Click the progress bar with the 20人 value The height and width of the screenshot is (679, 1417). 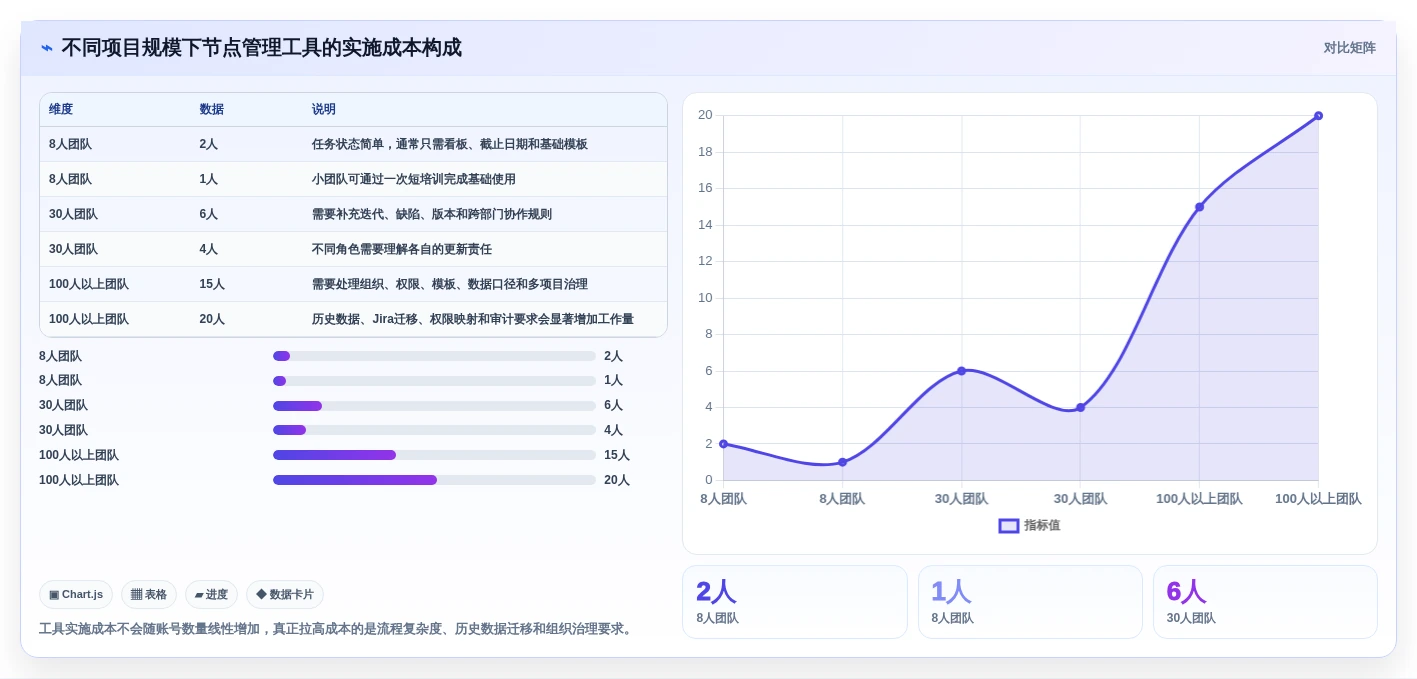click(x=434, y=480)
